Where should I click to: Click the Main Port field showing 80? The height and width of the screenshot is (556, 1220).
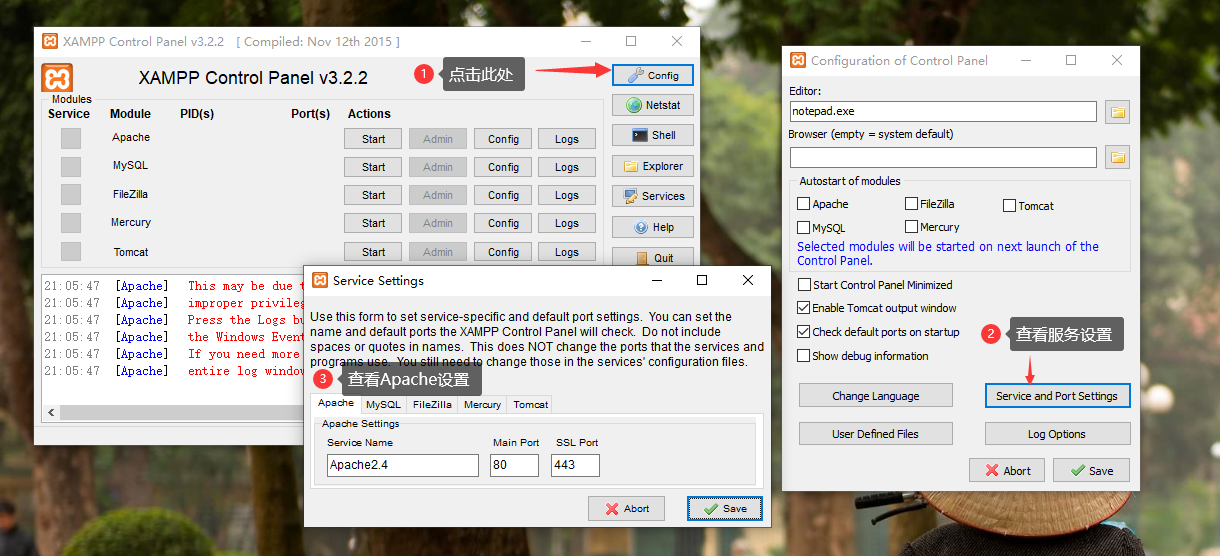[x=515, y=465]
